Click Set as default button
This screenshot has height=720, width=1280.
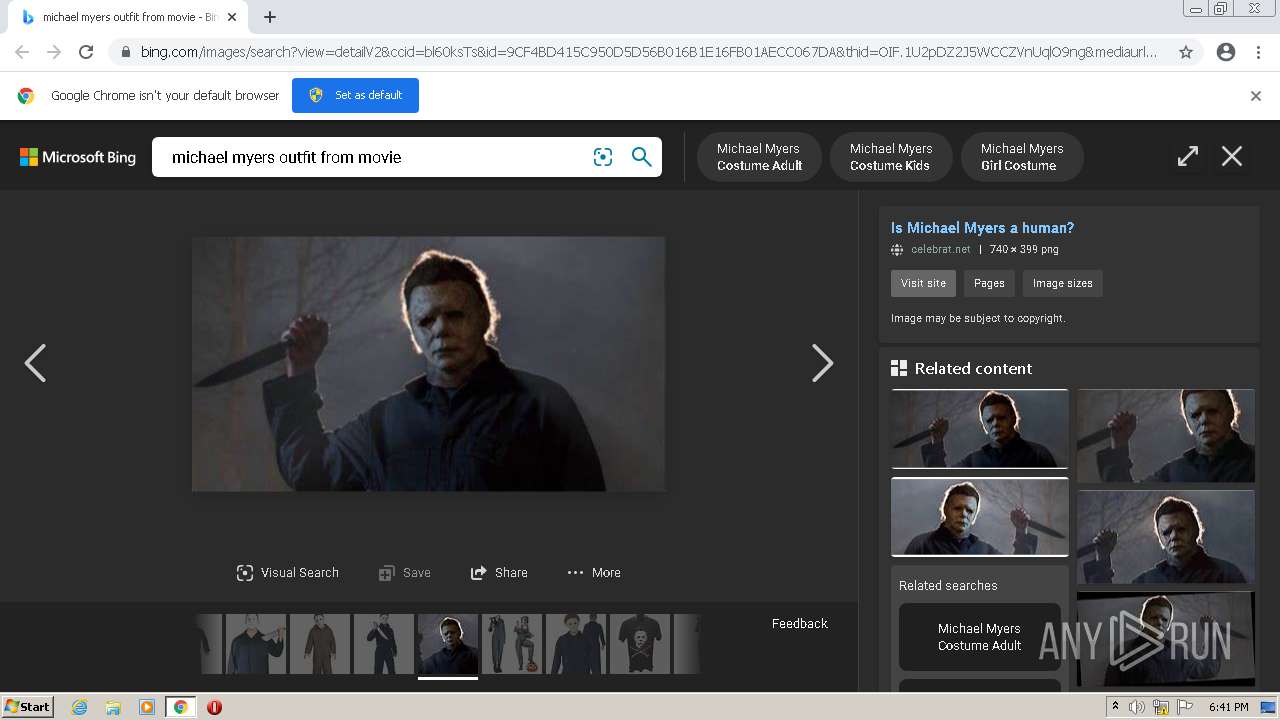[x=355, y=95]
